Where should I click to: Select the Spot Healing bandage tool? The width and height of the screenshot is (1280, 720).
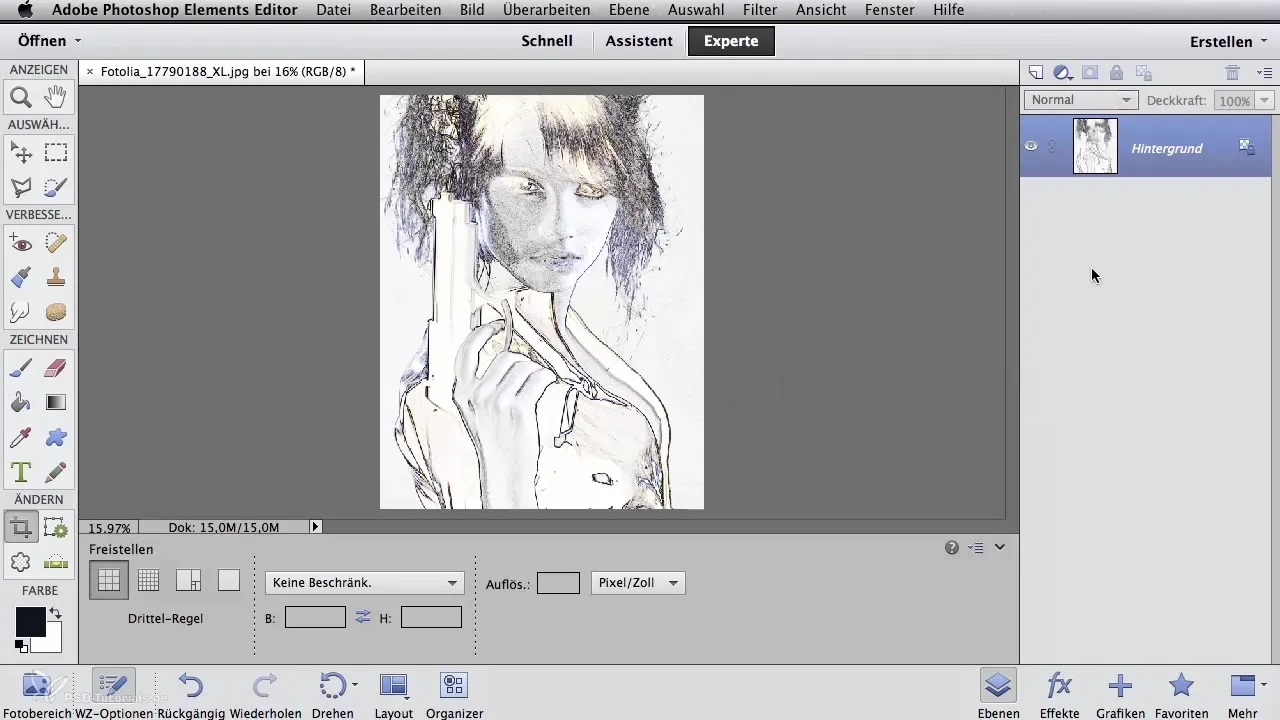coord(56,243)
